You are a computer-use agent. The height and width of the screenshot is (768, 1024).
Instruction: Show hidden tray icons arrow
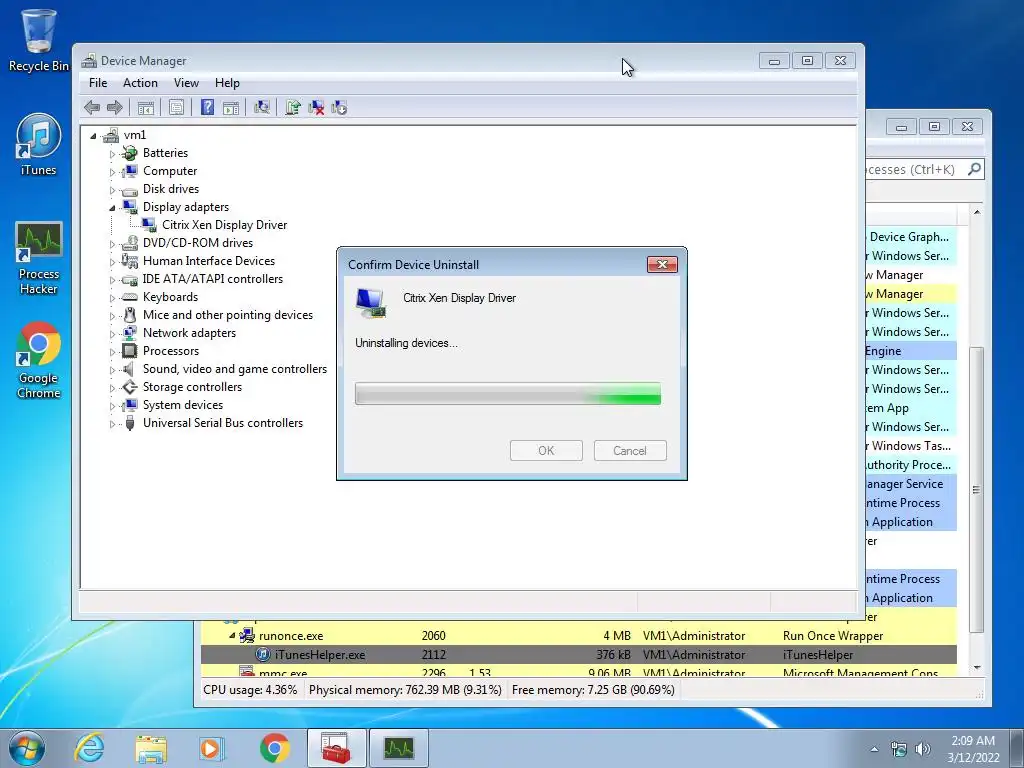click(874, 749)
